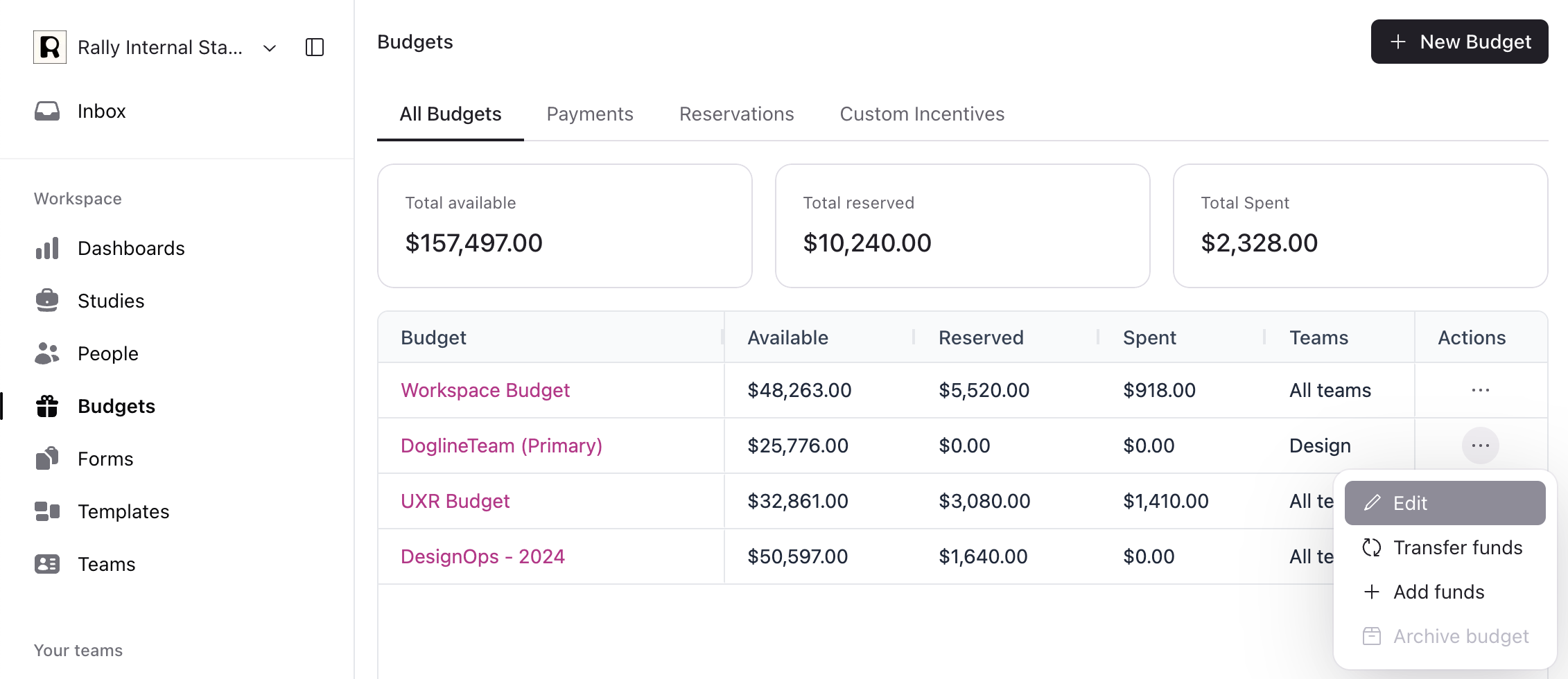Switch to the Reservations tab
This screenshot has width=1568, height=679.
coord(736,114)
